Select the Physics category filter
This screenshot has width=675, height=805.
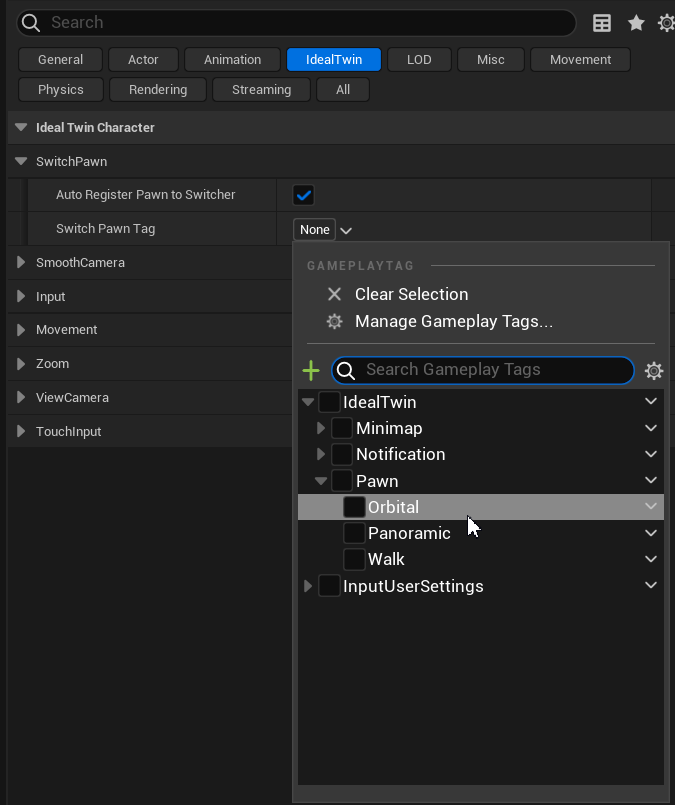tap(61, 90)
